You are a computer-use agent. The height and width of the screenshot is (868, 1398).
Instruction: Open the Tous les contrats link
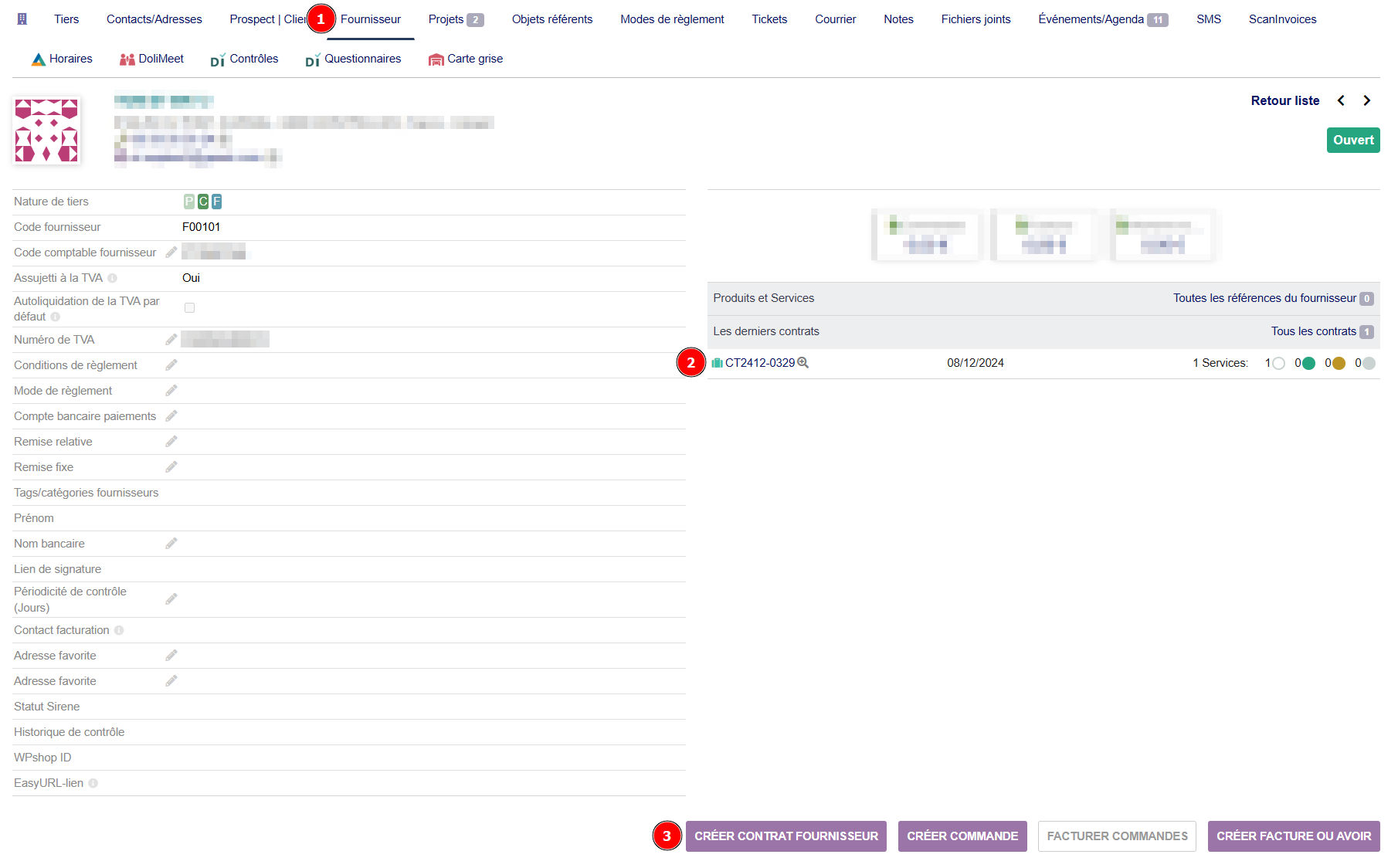point(1322,331)
